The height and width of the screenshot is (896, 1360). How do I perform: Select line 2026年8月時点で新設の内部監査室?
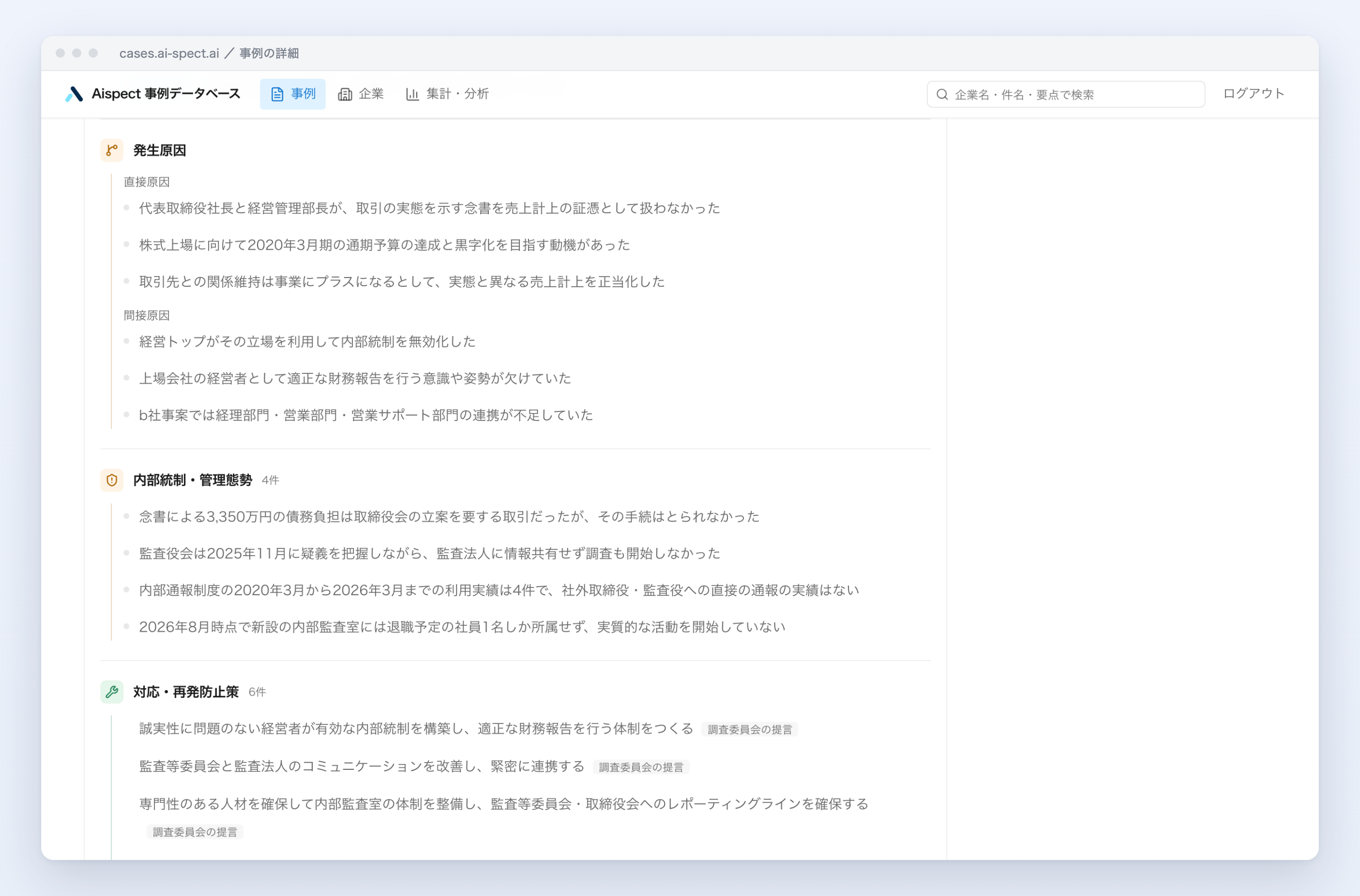462,627
